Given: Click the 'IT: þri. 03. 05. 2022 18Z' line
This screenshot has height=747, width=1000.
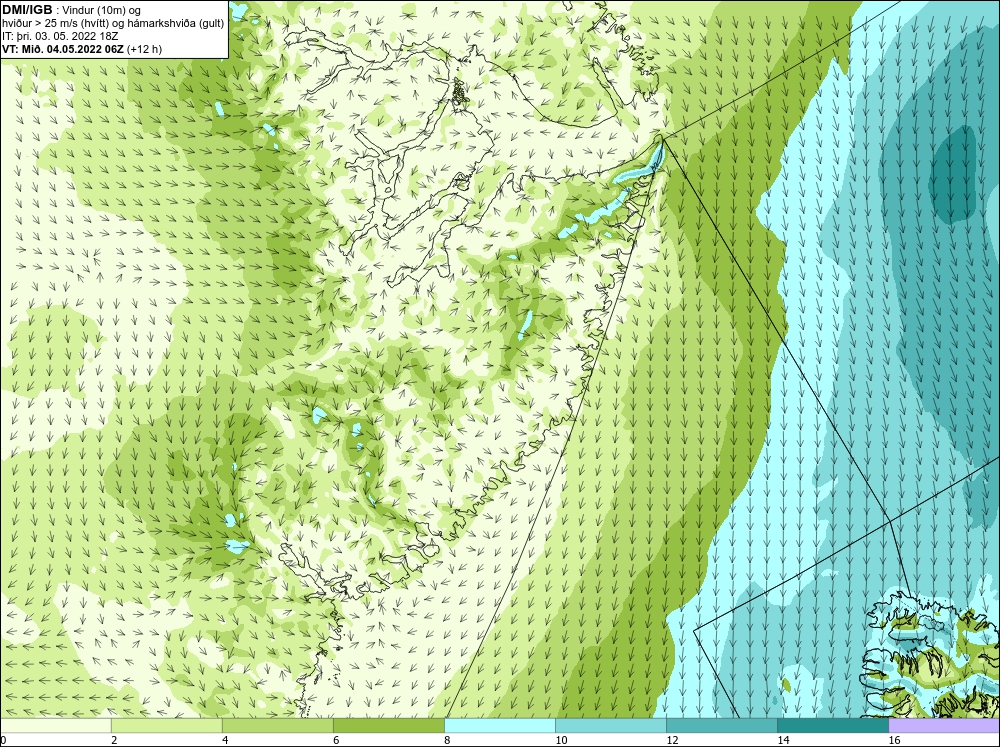Looking at the screenshot, I should tap(60, 36).
